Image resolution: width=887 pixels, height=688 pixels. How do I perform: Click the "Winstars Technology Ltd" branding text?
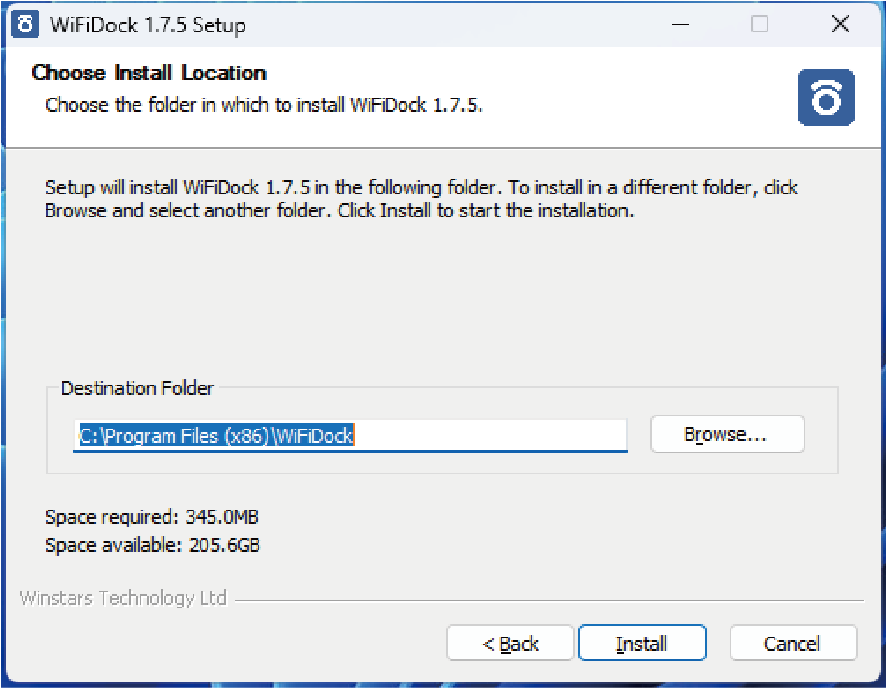pyautogui.click(x=123, y=599)
